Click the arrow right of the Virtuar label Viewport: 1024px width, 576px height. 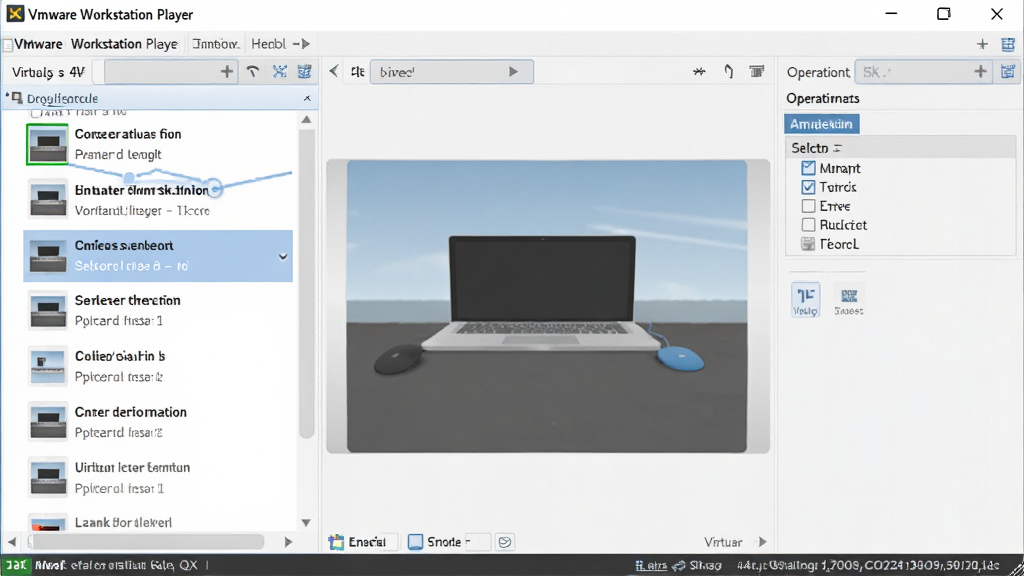pyautogui.click(x=762, y=542)
